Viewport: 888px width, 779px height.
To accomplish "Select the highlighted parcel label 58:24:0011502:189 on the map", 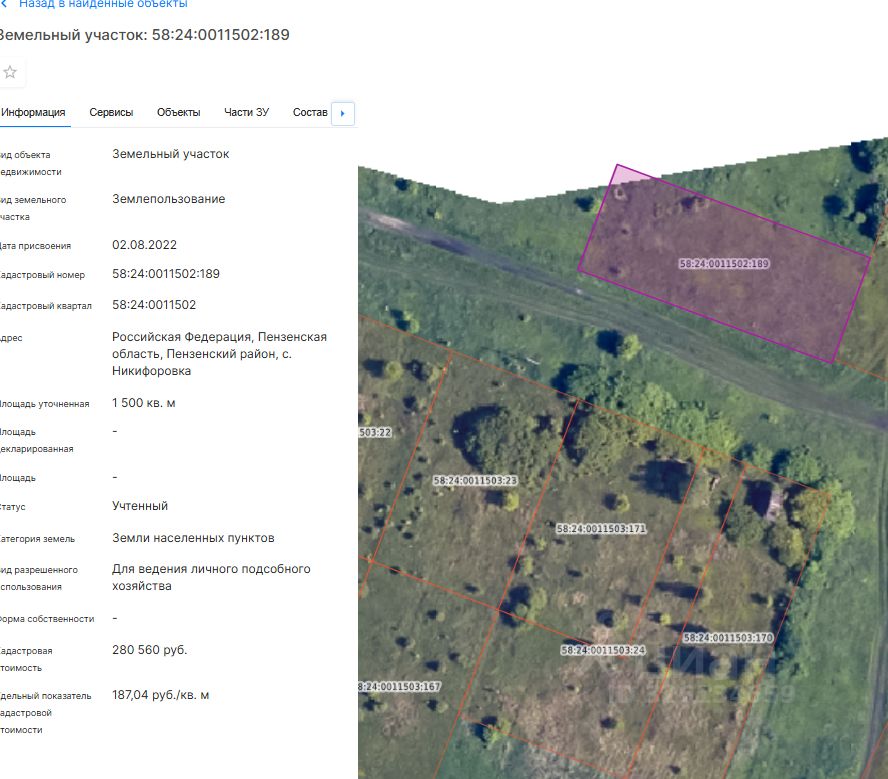I will click(x=724, y=264).
